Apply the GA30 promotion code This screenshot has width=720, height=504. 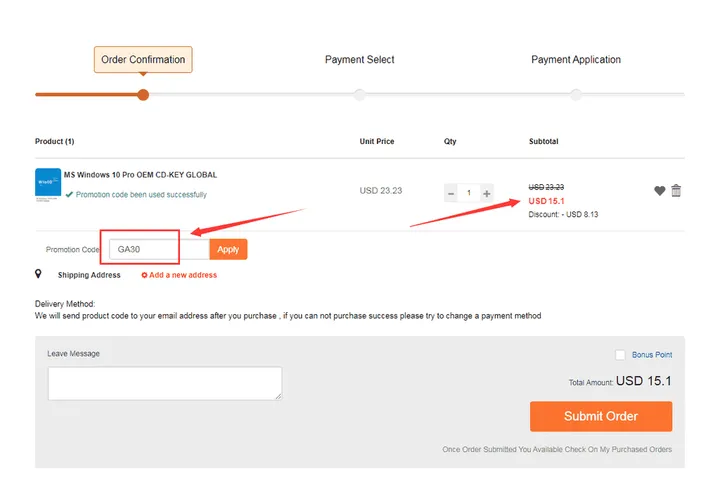[x=228, y=249]
